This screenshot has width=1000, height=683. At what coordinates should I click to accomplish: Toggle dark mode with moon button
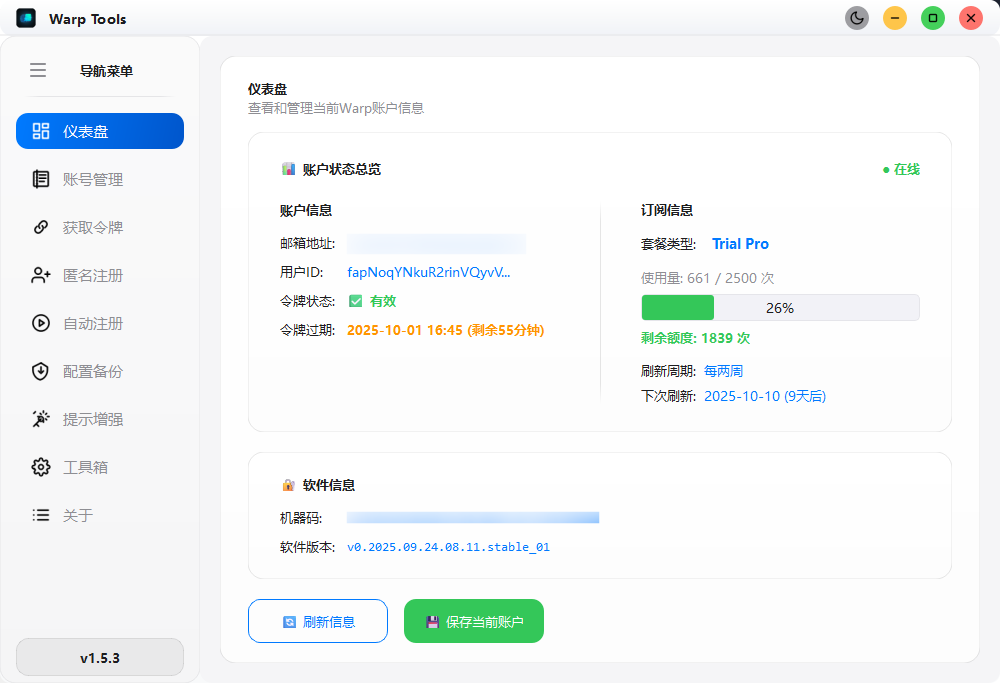coord(857,18)
